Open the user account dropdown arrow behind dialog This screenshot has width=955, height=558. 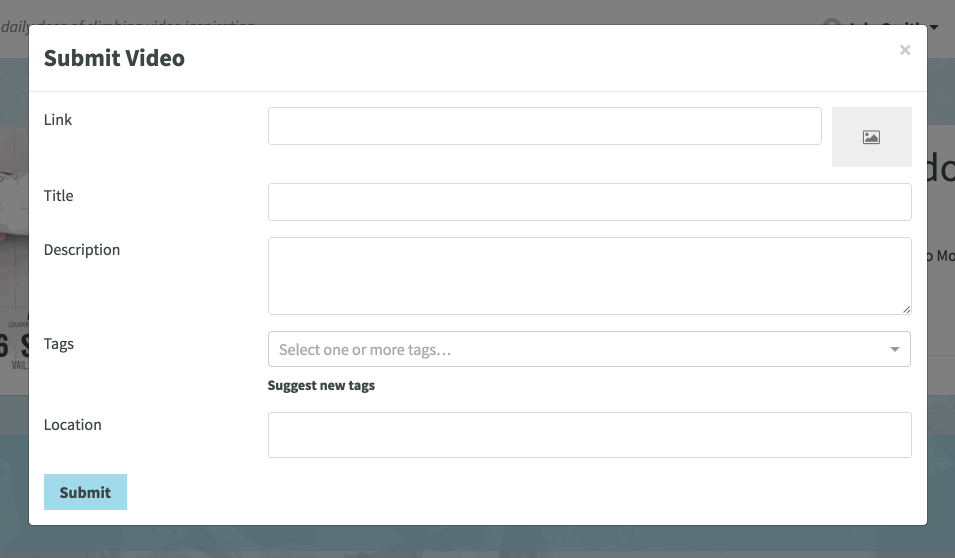[934, 27]
